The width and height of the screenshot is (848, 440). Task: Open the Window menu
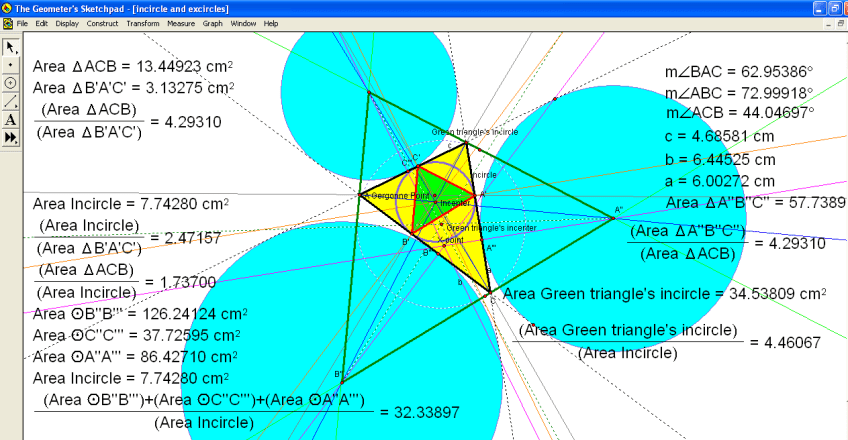coord(242,22)
